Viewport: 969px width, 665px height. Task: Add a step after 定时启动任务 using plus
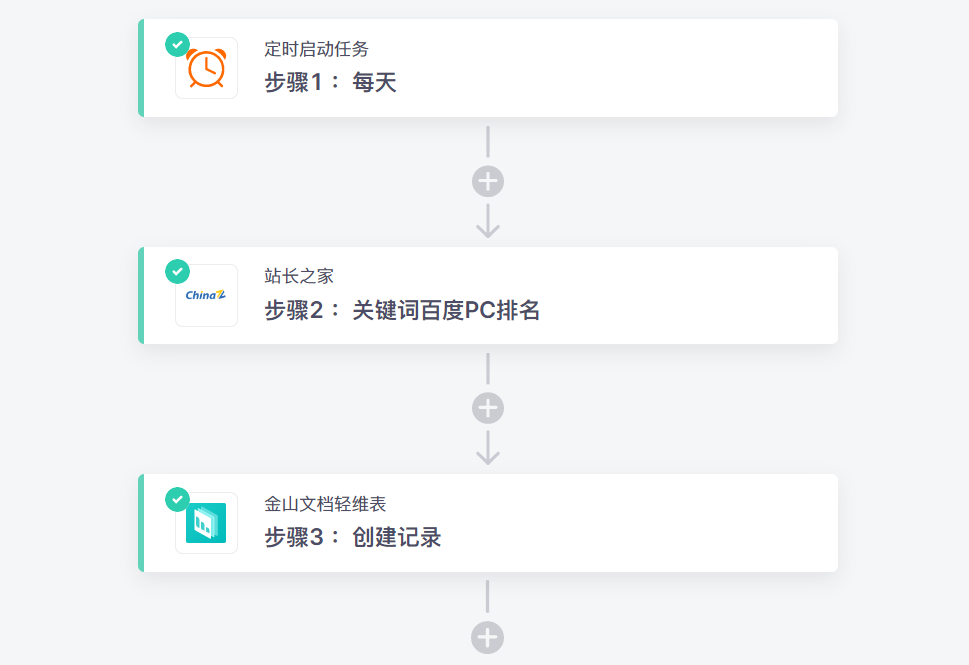click(488, 182)
